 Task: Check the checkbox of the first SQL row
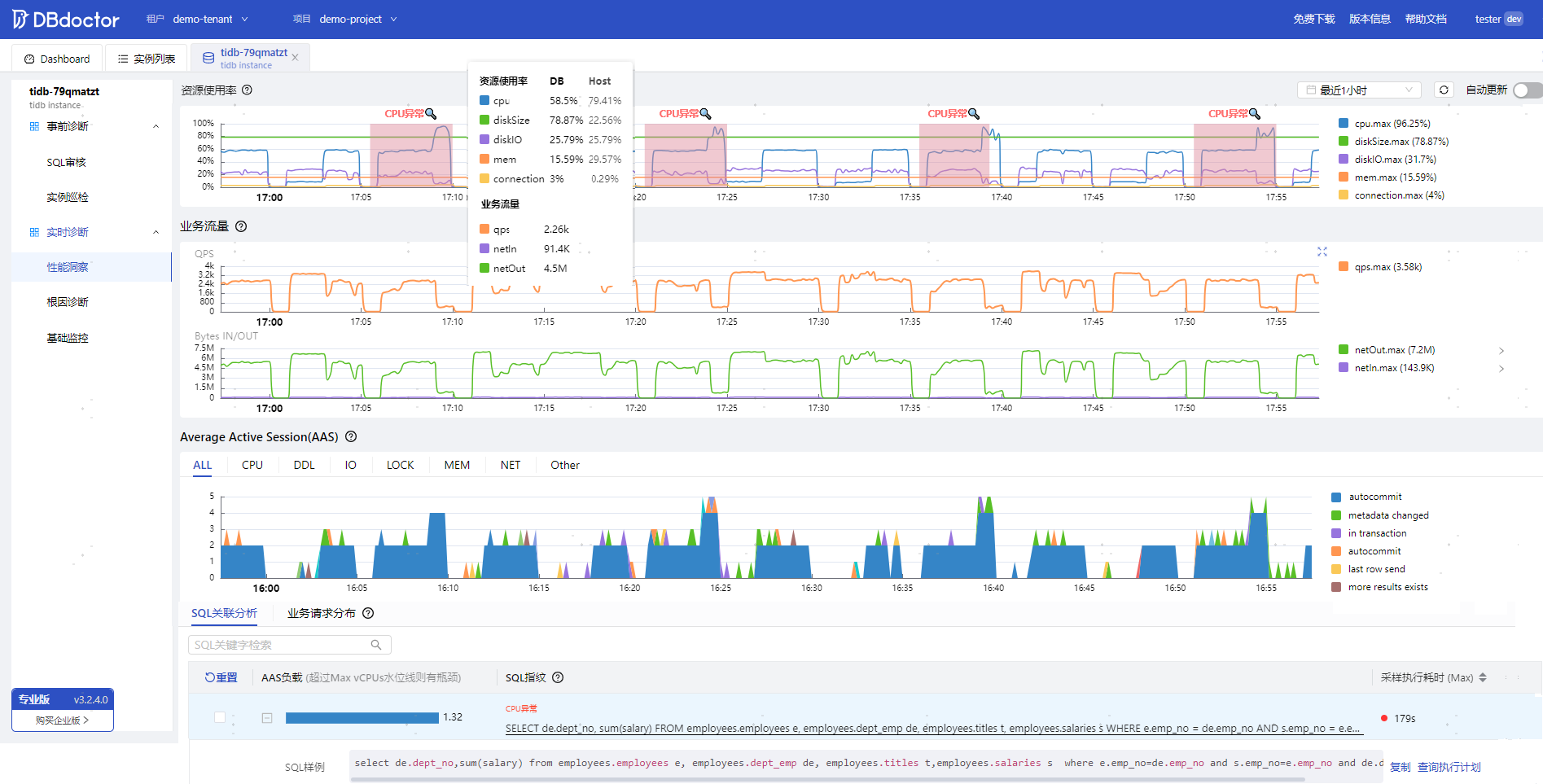220,717
